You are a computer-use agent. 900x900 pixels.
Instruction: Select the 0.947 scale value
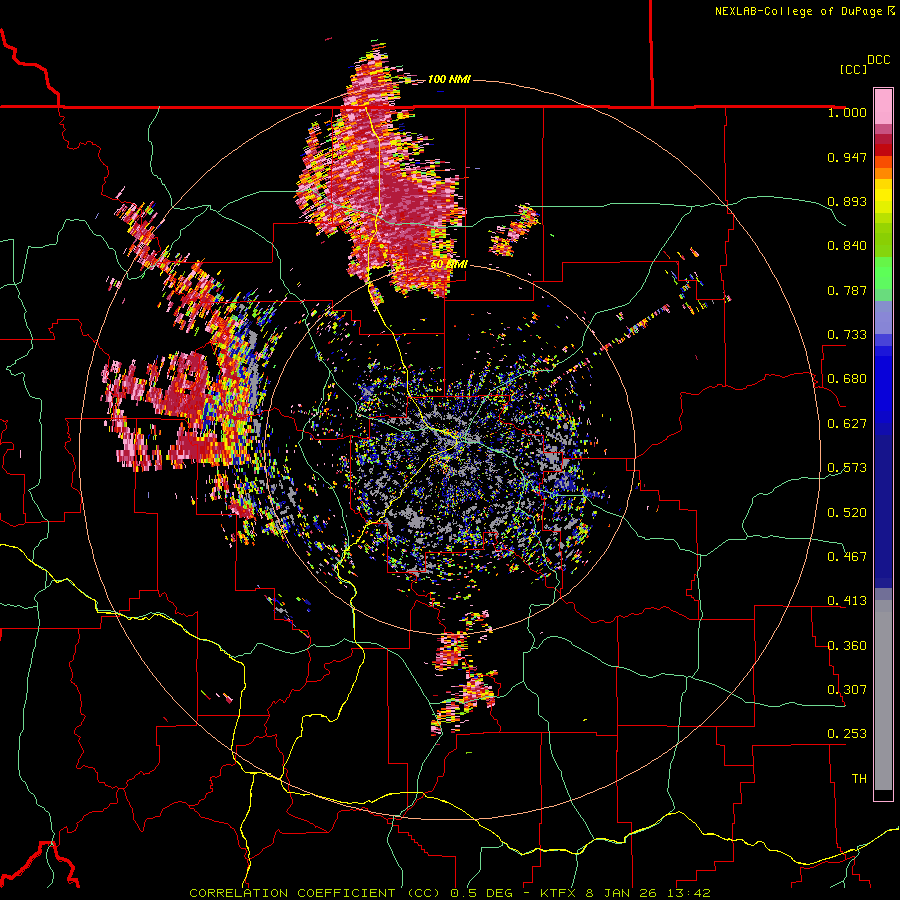pyautogui.click(x=847, y=157)
